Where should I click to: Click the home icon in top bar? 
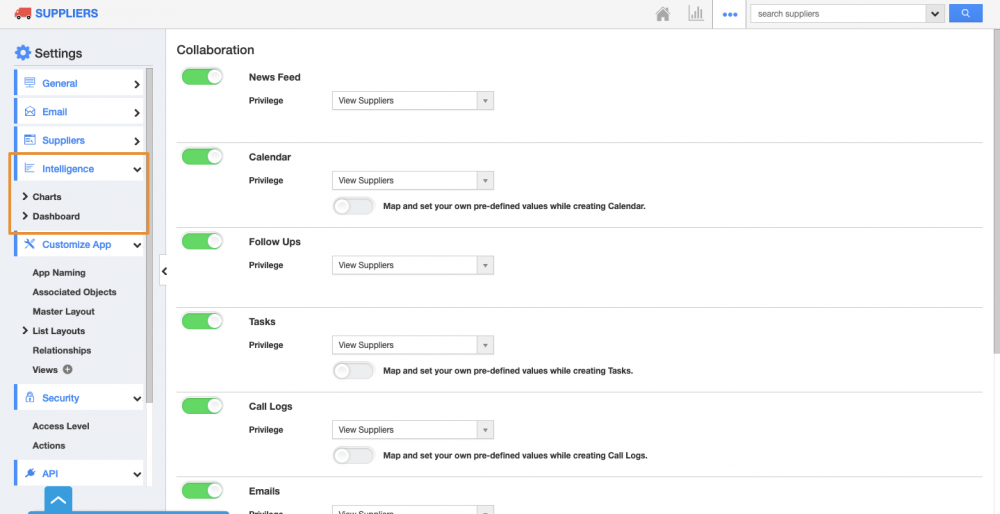(x=662, y=14)
